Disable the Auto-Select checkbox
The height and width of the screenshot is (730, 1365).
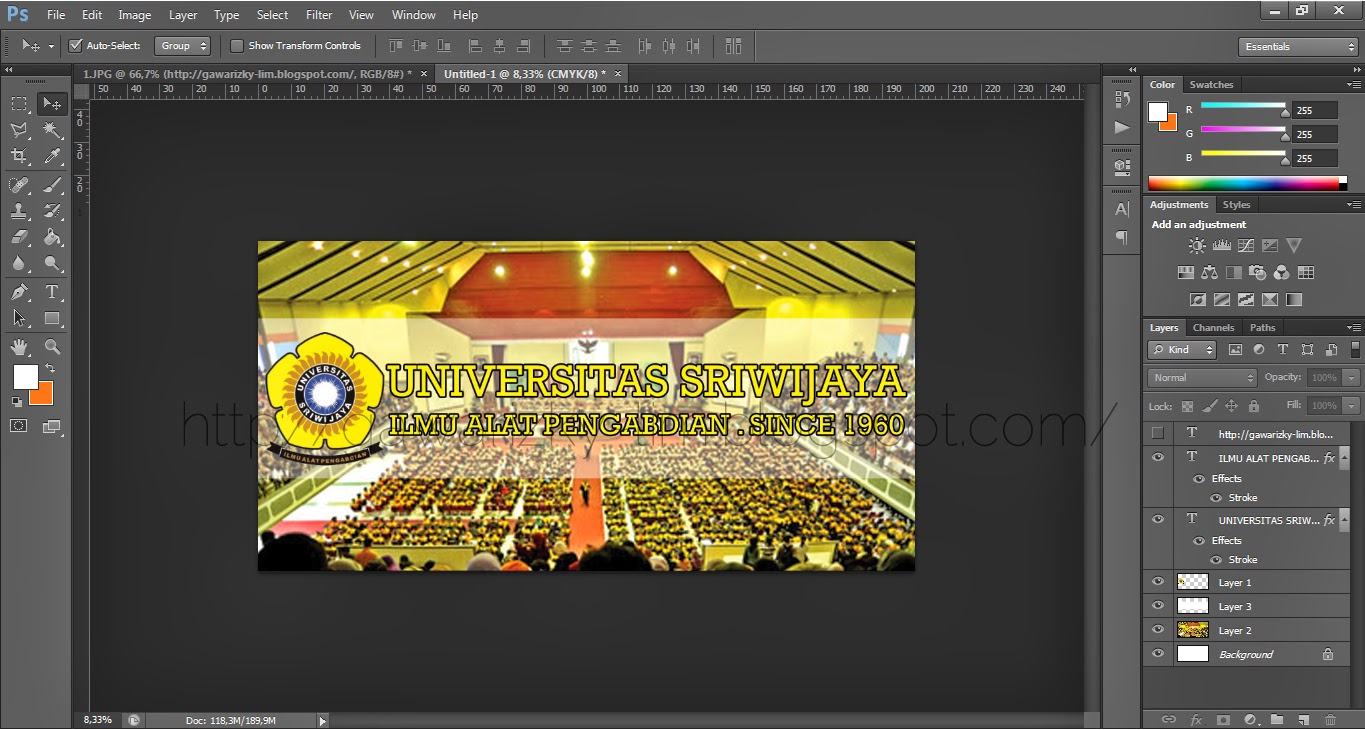pos(76,45)
